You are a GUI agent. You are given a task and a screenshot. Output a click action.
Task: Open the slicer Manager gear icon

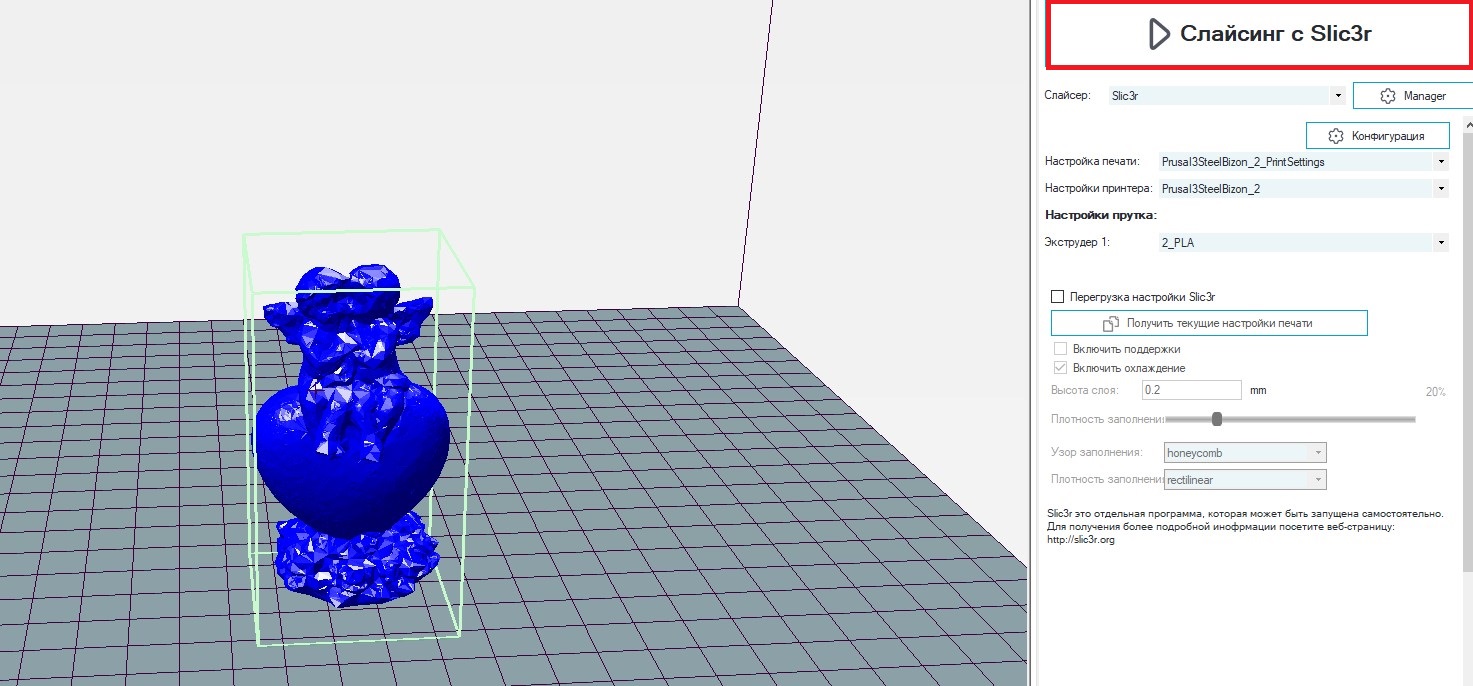[1387, 96]
